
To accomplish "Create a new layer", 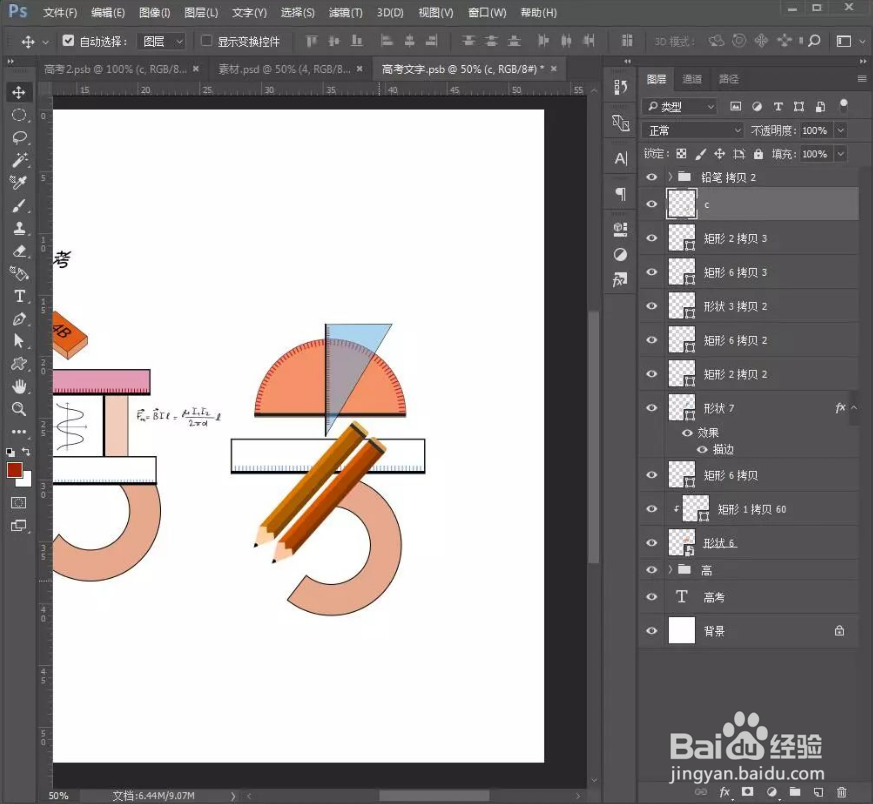I will [x=818, y=792].
